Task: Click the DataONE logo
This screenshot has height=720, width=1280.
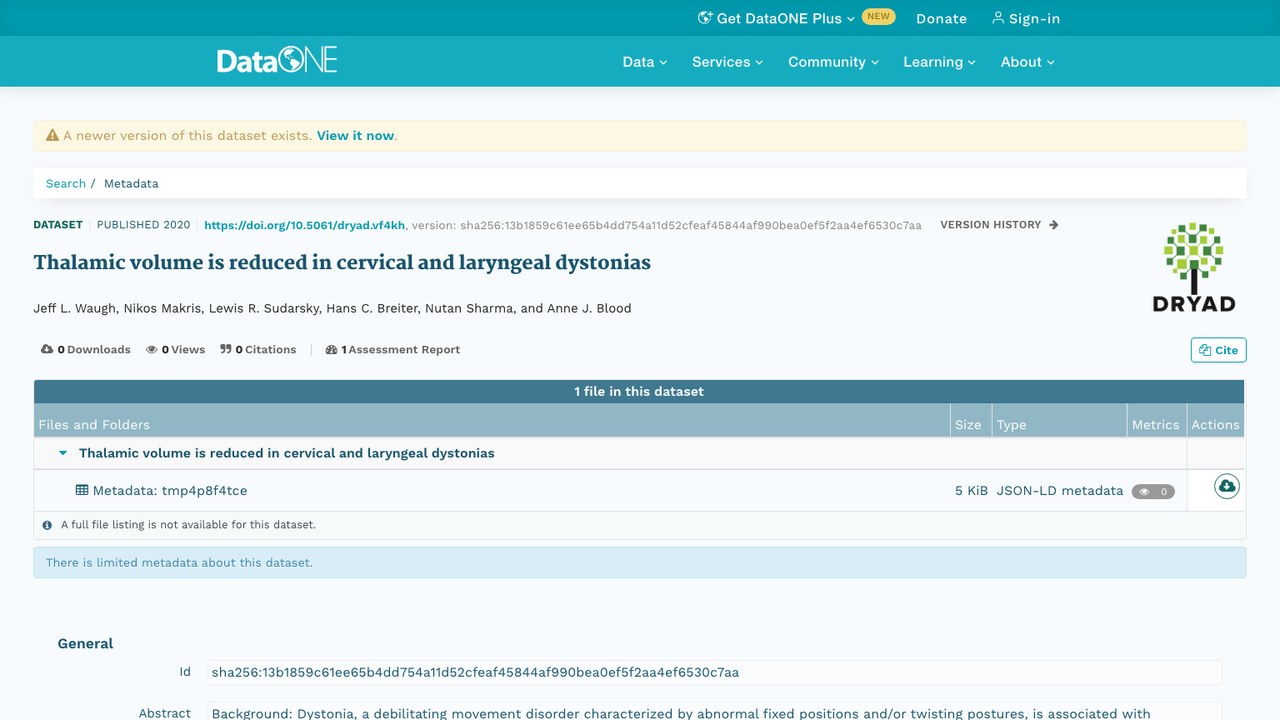Action: coord(277,60)
